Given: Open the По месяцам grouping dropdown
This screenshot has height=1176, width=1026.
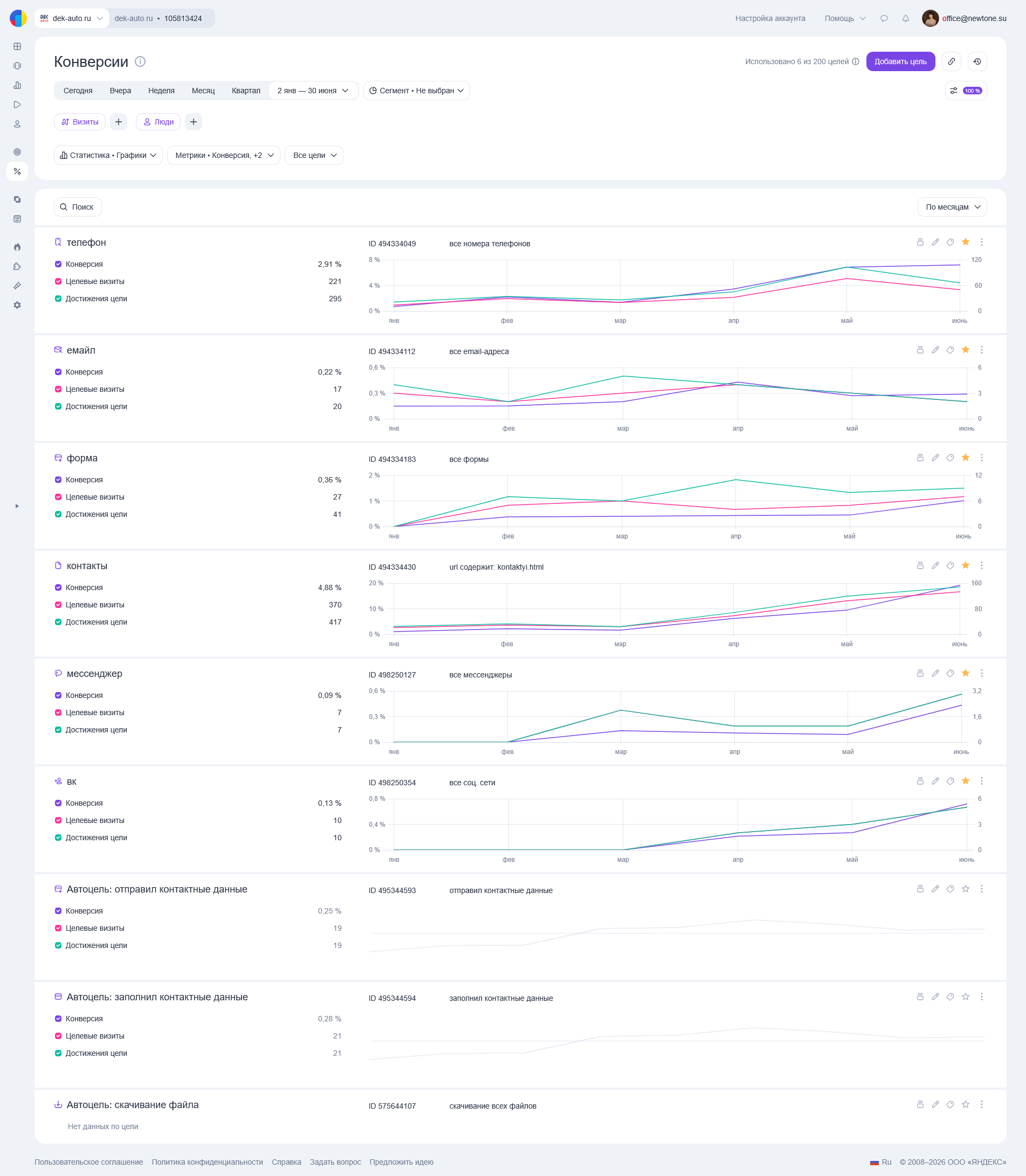Looking at the screenshot, I should click(952, 207).
